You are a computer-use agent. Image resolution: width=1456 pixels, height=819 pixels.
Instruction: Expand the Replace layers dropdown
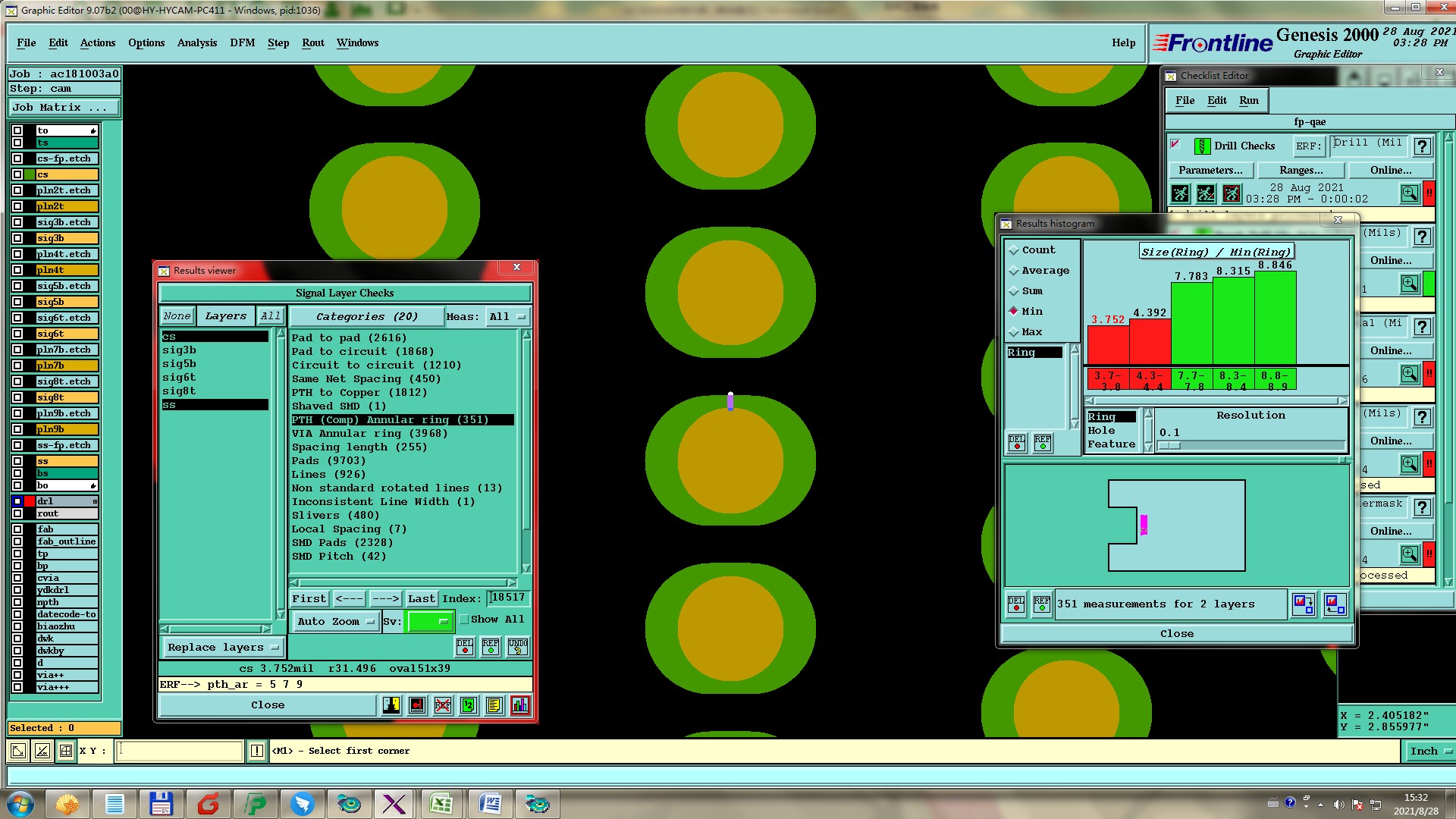[223, 648]
